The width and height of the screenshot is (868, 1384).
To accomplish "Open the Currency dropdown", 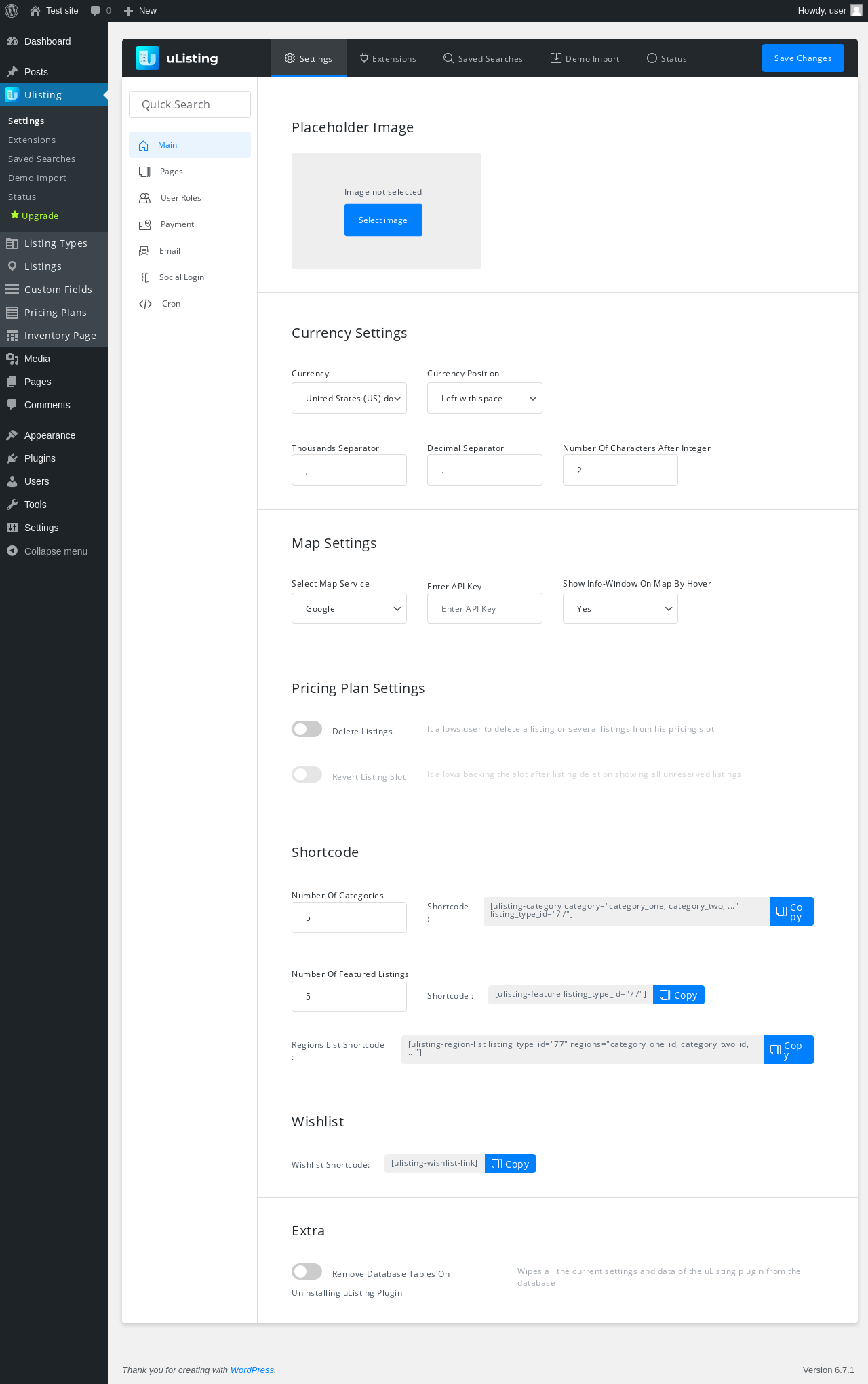I will (x=349, y=399).
